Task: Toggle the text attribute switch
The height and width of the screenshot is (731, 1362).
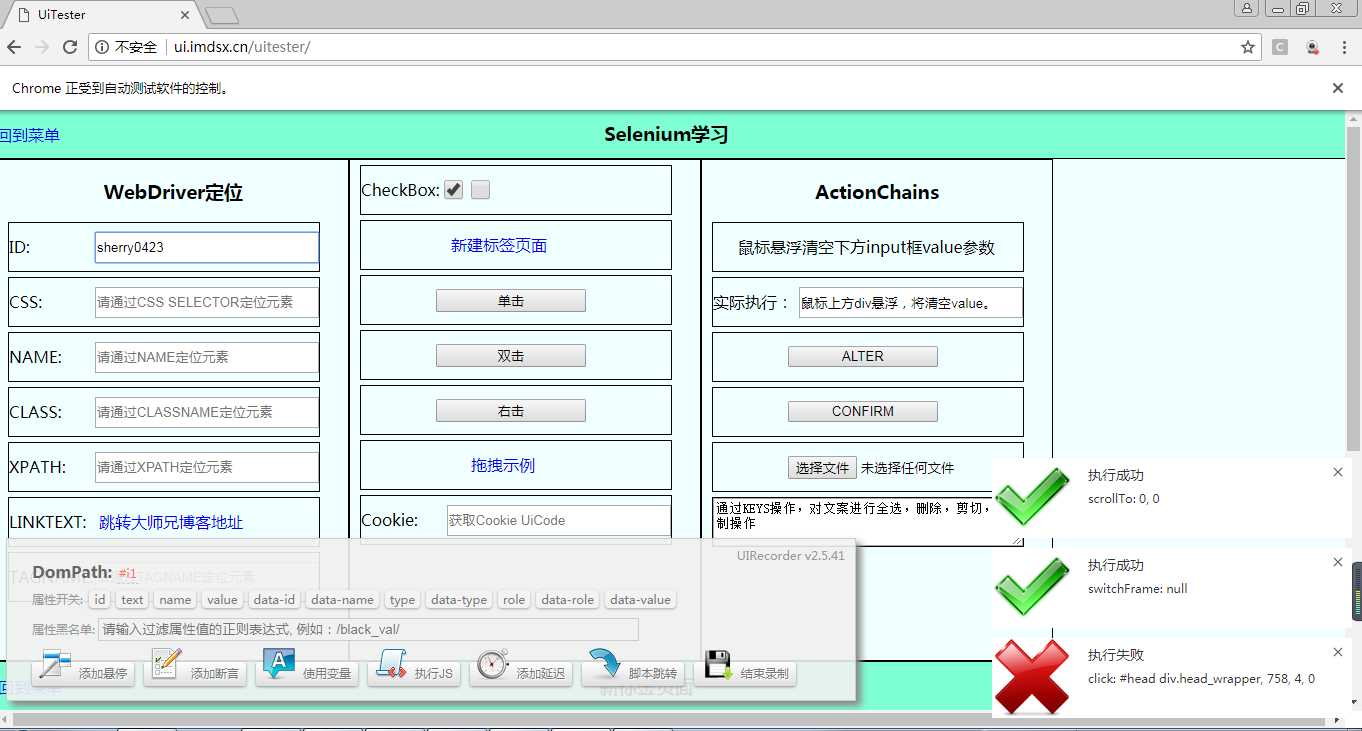Action: [132, 600]
